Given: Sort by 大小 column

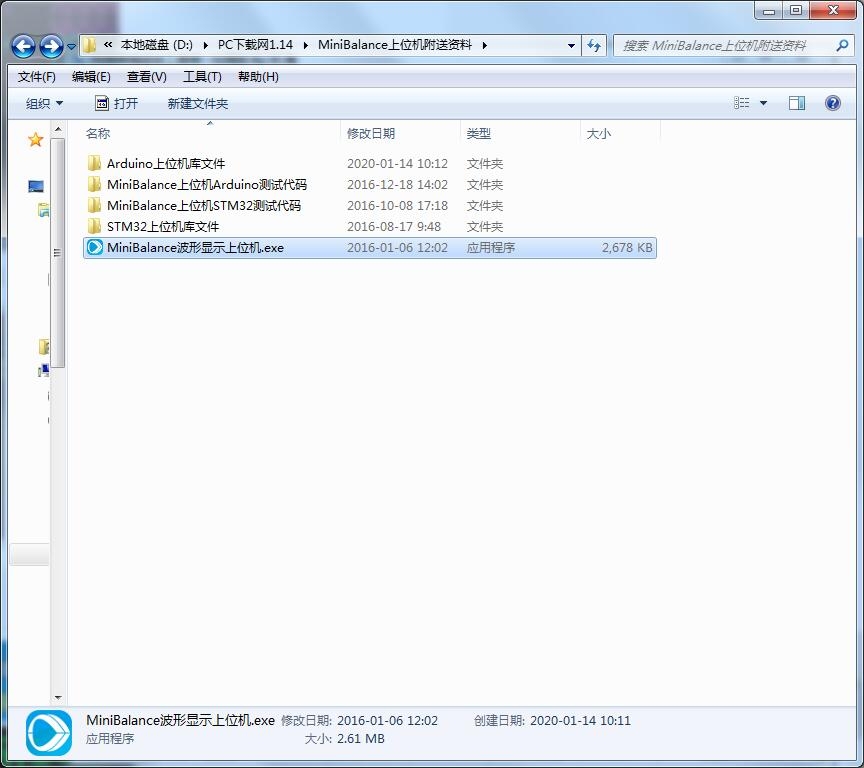Looking at the screenshot, I should click(598, 133).
